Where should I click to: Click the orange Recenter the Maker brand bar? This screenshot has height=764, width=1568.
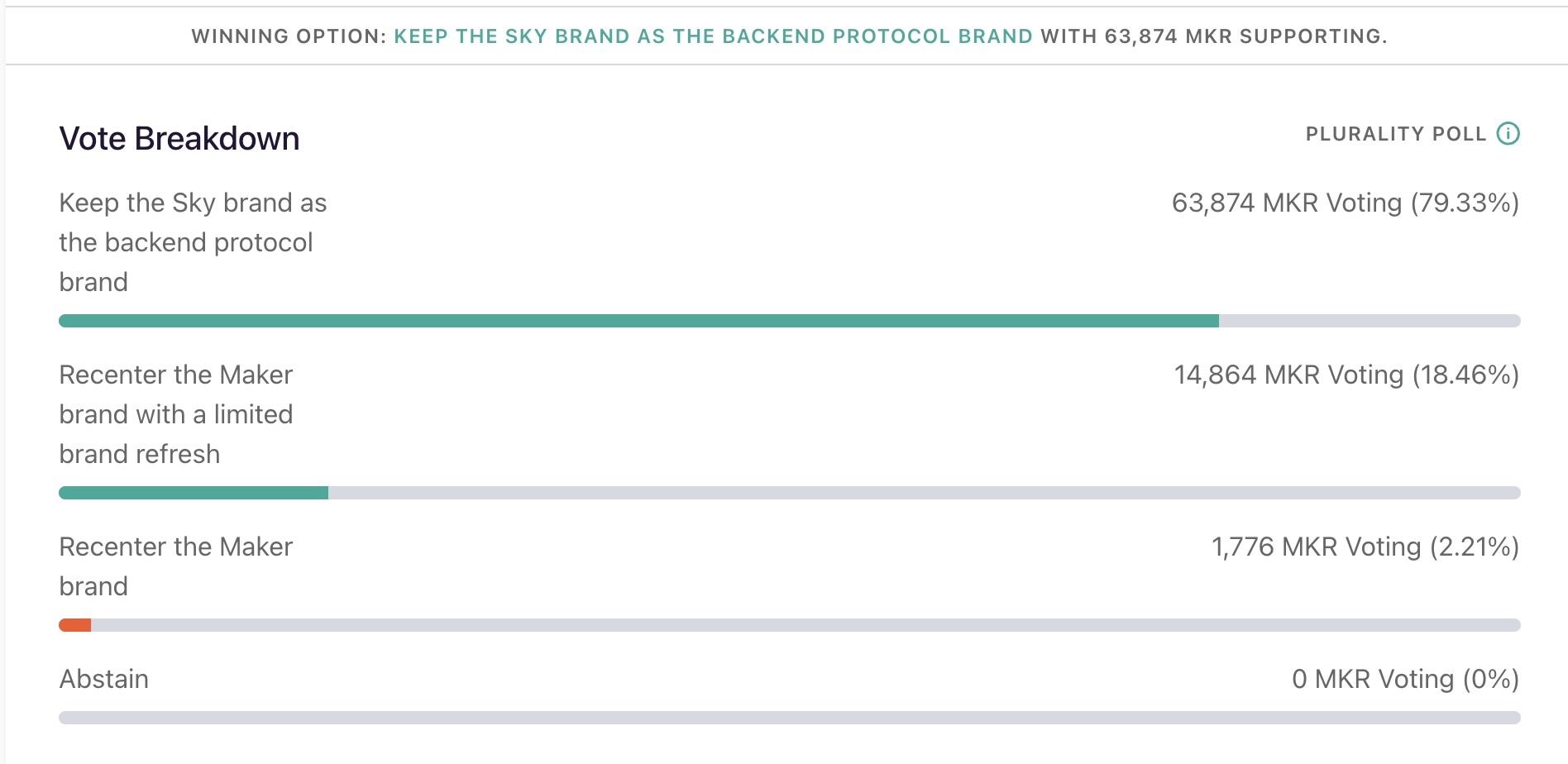pos(75,625)
